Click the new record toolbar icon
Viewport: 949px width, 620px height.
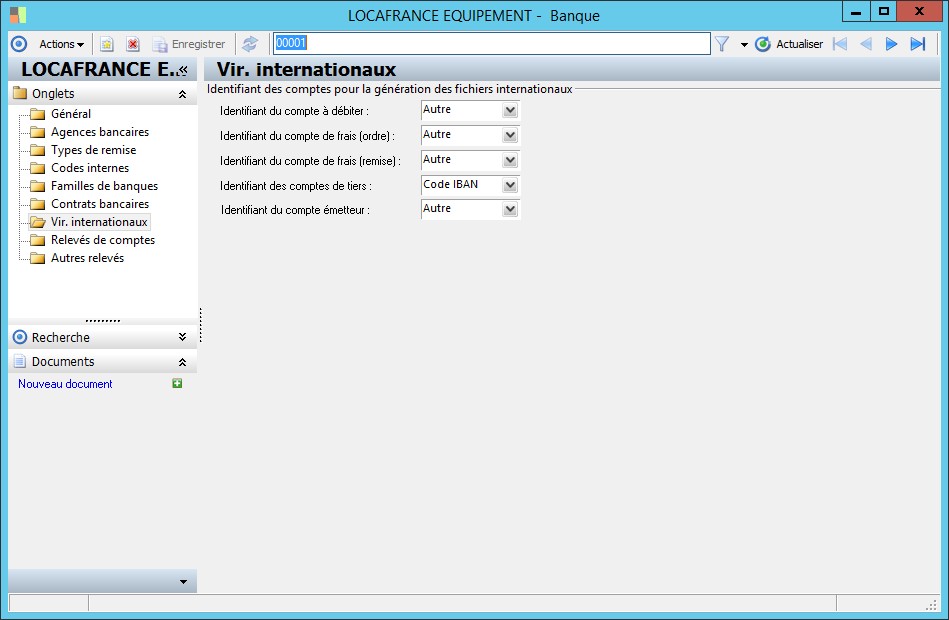[x=107, y=44]
